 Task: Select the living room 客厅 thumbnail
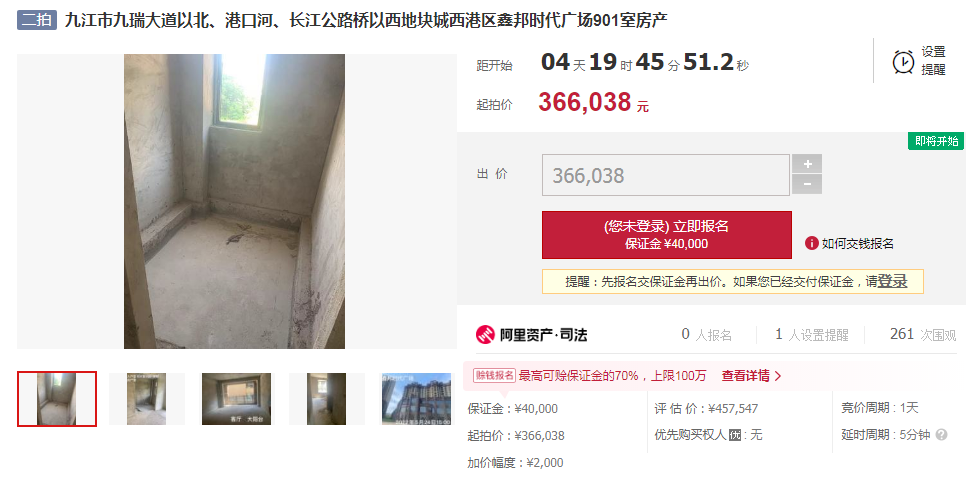(237, 398)
